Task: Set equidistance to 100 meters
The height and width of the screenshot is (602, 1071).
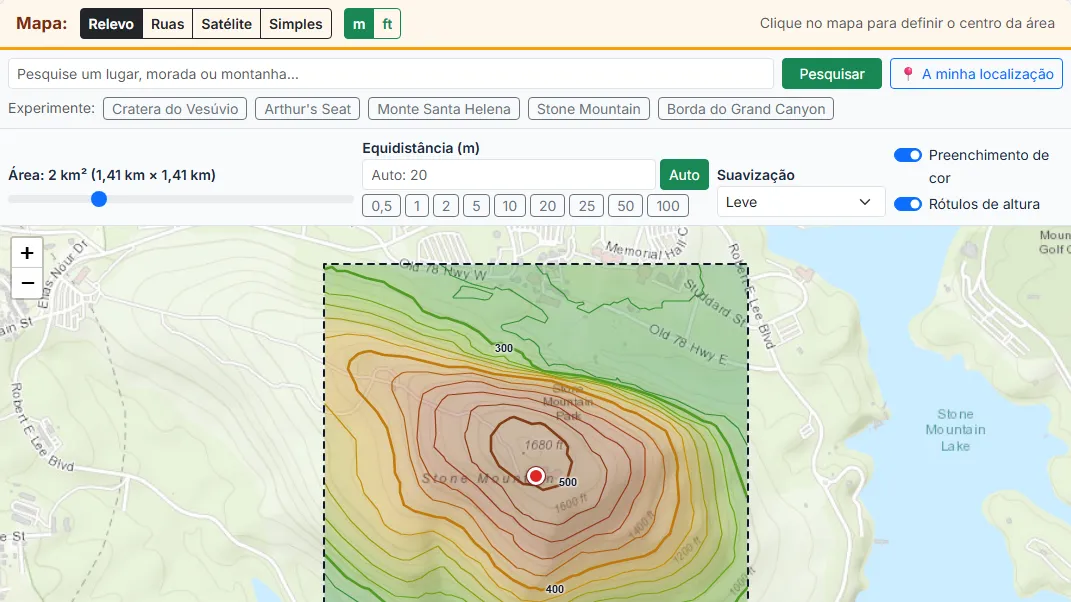Action: click(x=668, y=206)
